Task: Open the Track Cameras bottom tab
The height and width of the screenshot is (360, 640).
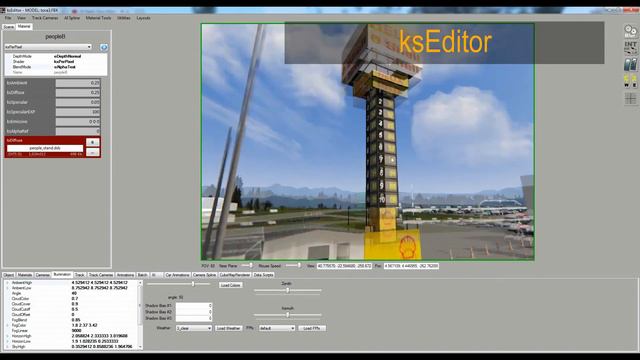Action: 101,275
